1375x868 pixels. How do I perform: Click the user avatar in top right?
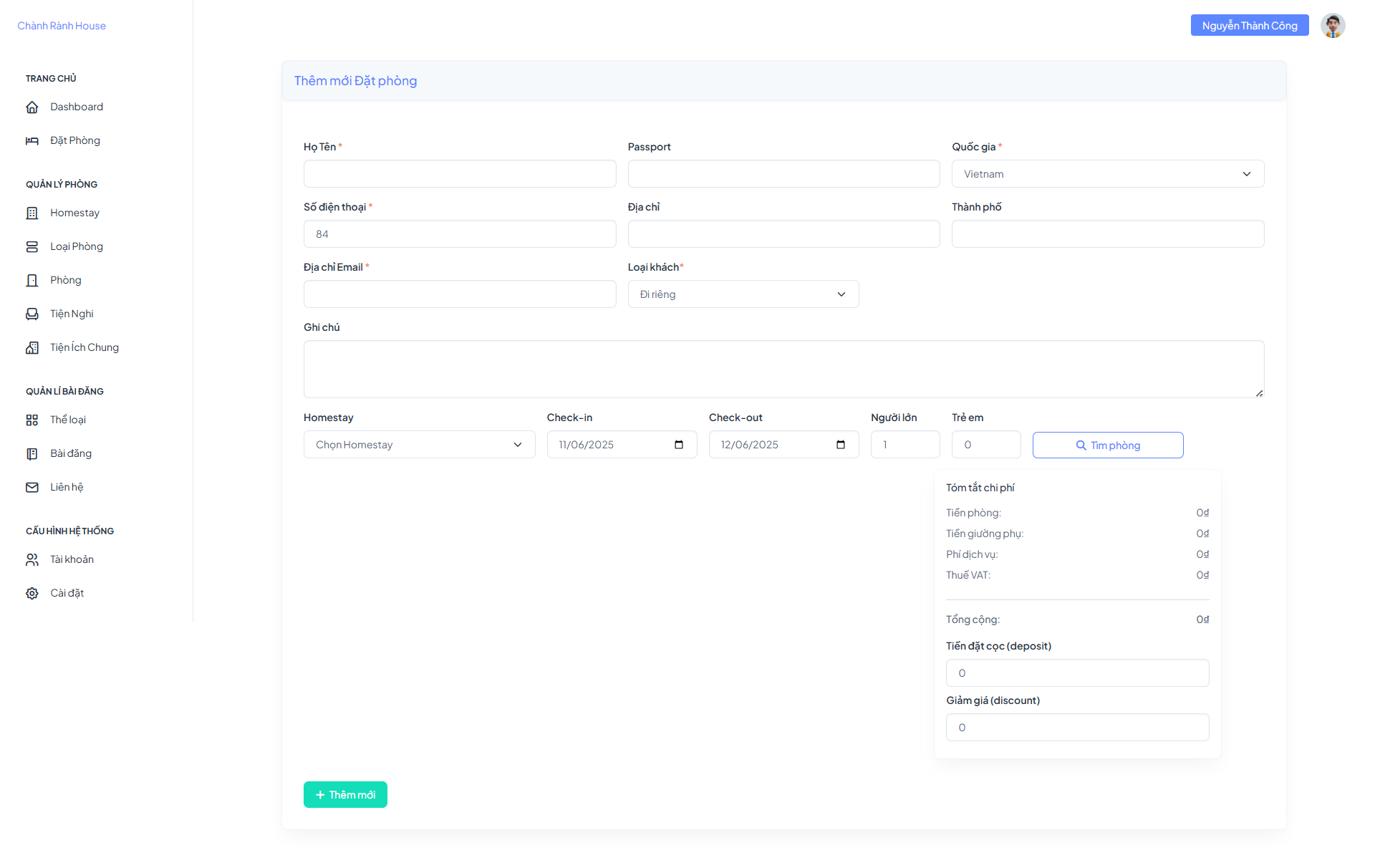click(1333, 26)
